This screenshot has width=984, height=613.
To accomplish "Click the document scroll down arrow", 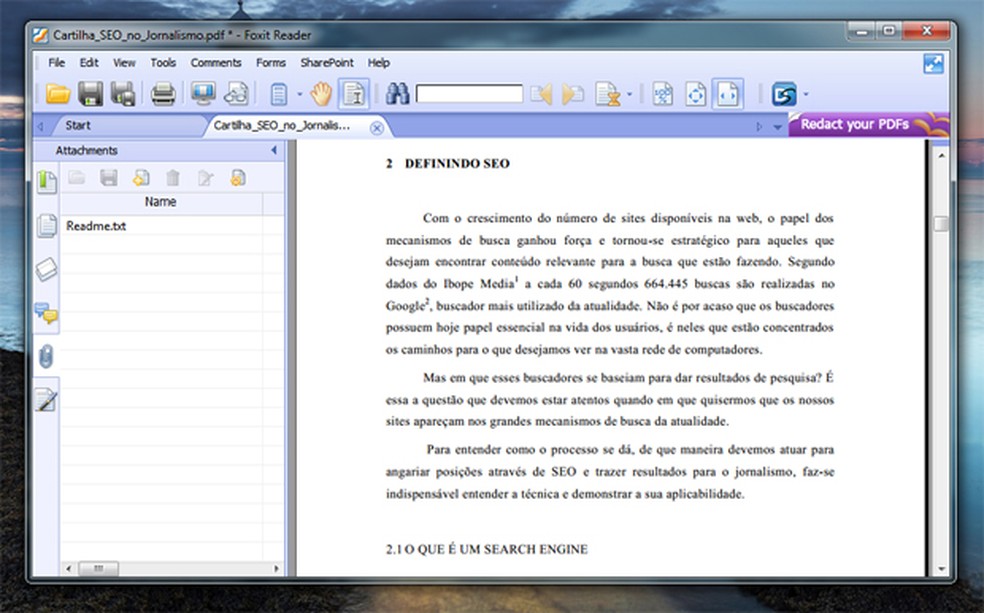I will click(x=941, y=570).
